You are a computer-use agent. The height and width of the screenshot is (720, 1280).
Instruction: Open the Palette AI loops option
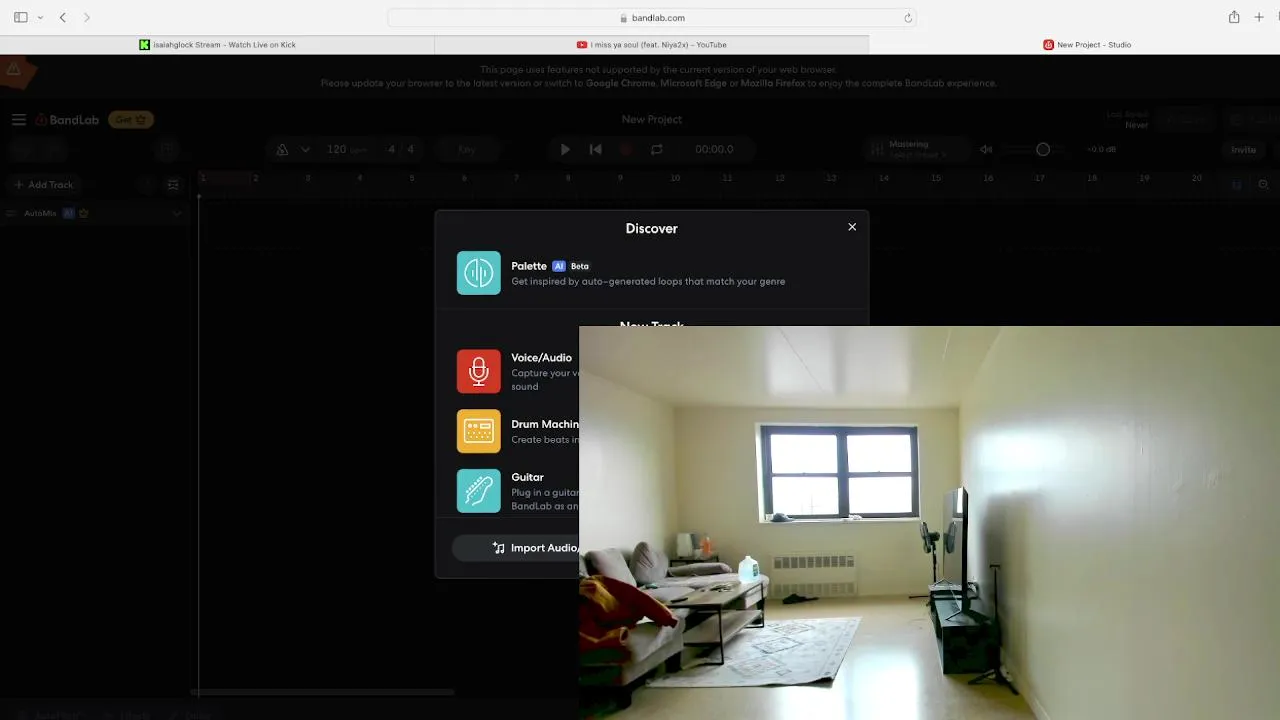[651, 273]
